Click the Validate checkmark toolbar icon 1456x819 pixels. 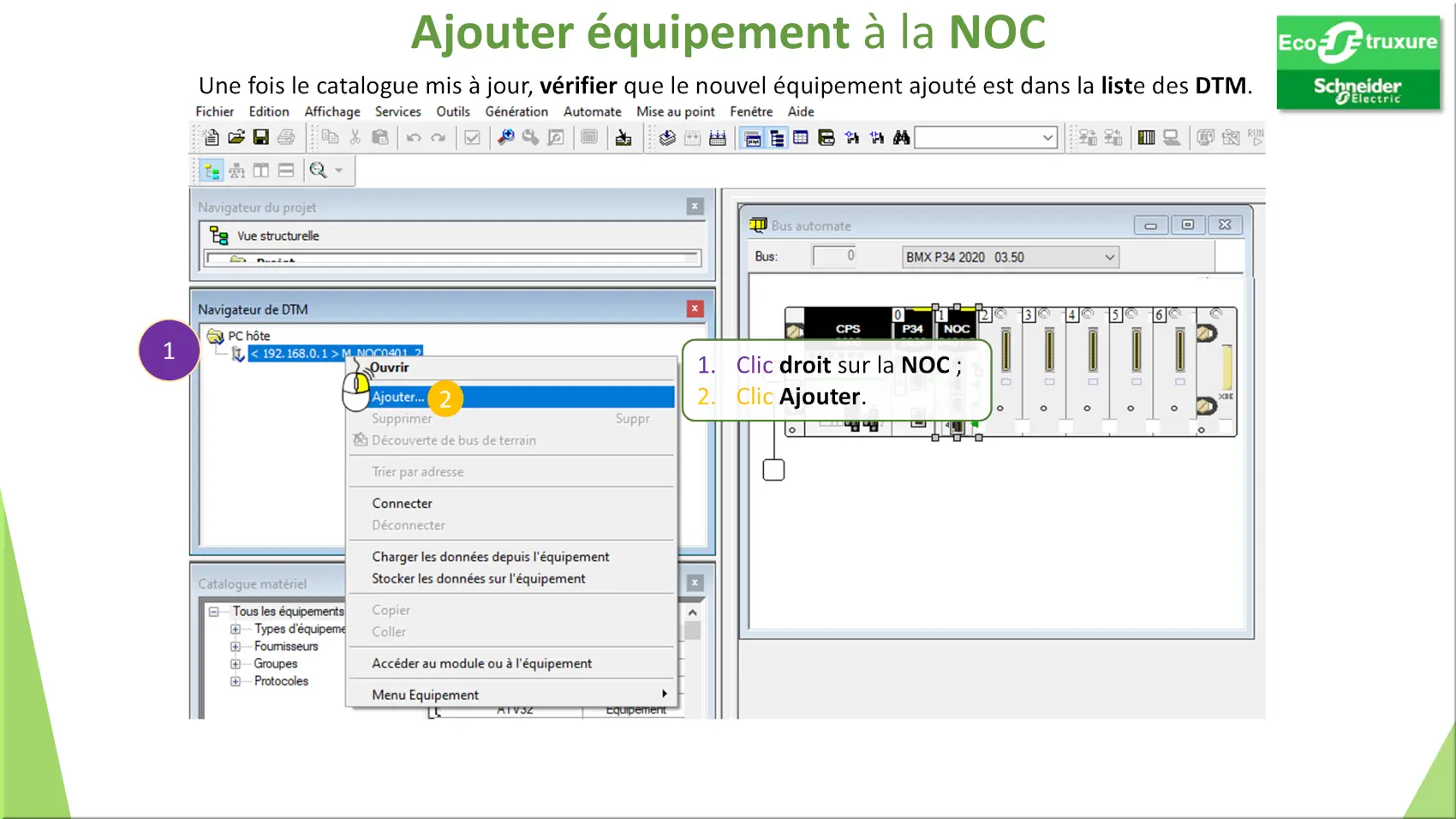tap(472, 137)
